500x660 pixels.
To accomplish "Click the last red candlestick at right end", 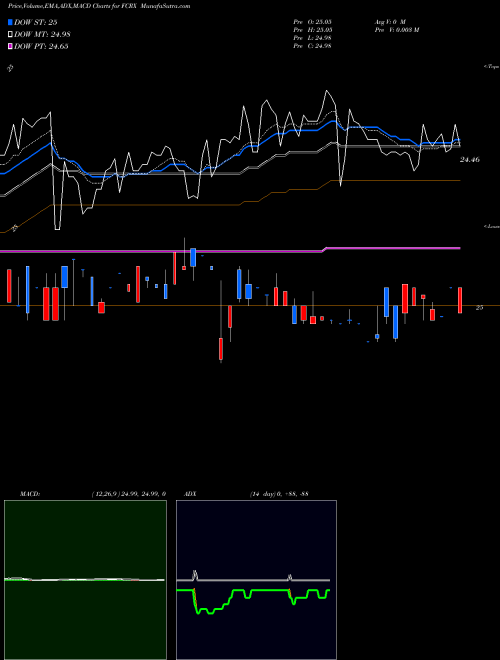I will tap(460, 300).
